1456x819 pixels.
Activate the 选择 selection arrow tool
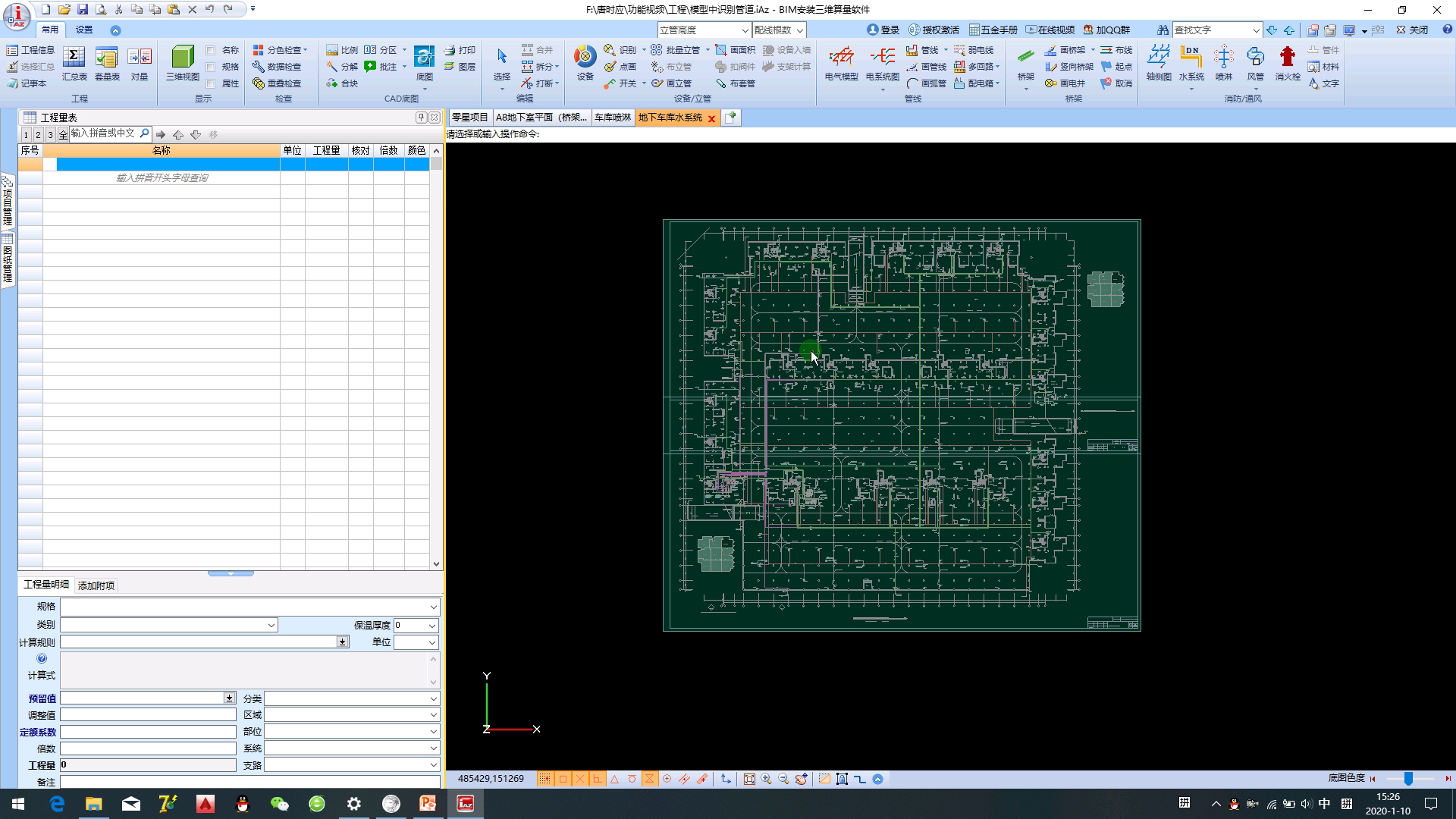[x=502, y=64]
